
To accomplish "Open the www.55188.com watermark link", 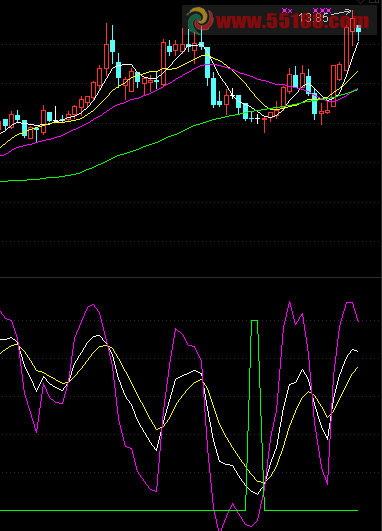I will click(293, 21).
